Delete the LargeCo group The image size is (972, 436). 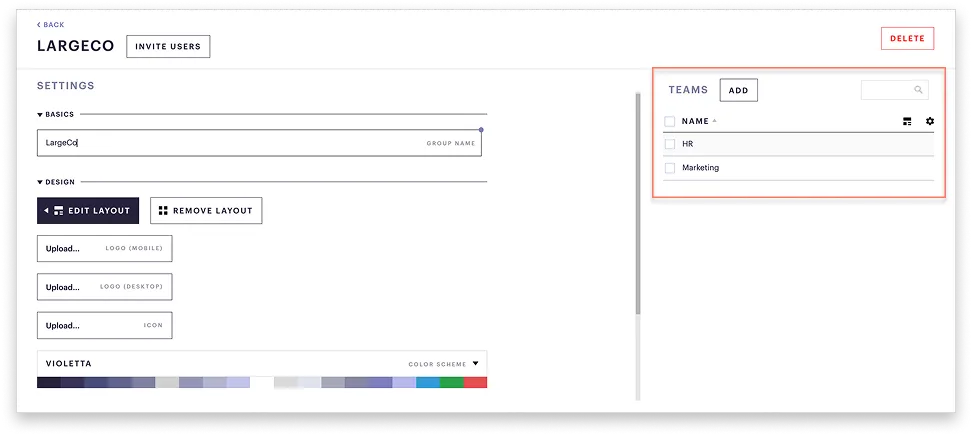coord(907,38)
